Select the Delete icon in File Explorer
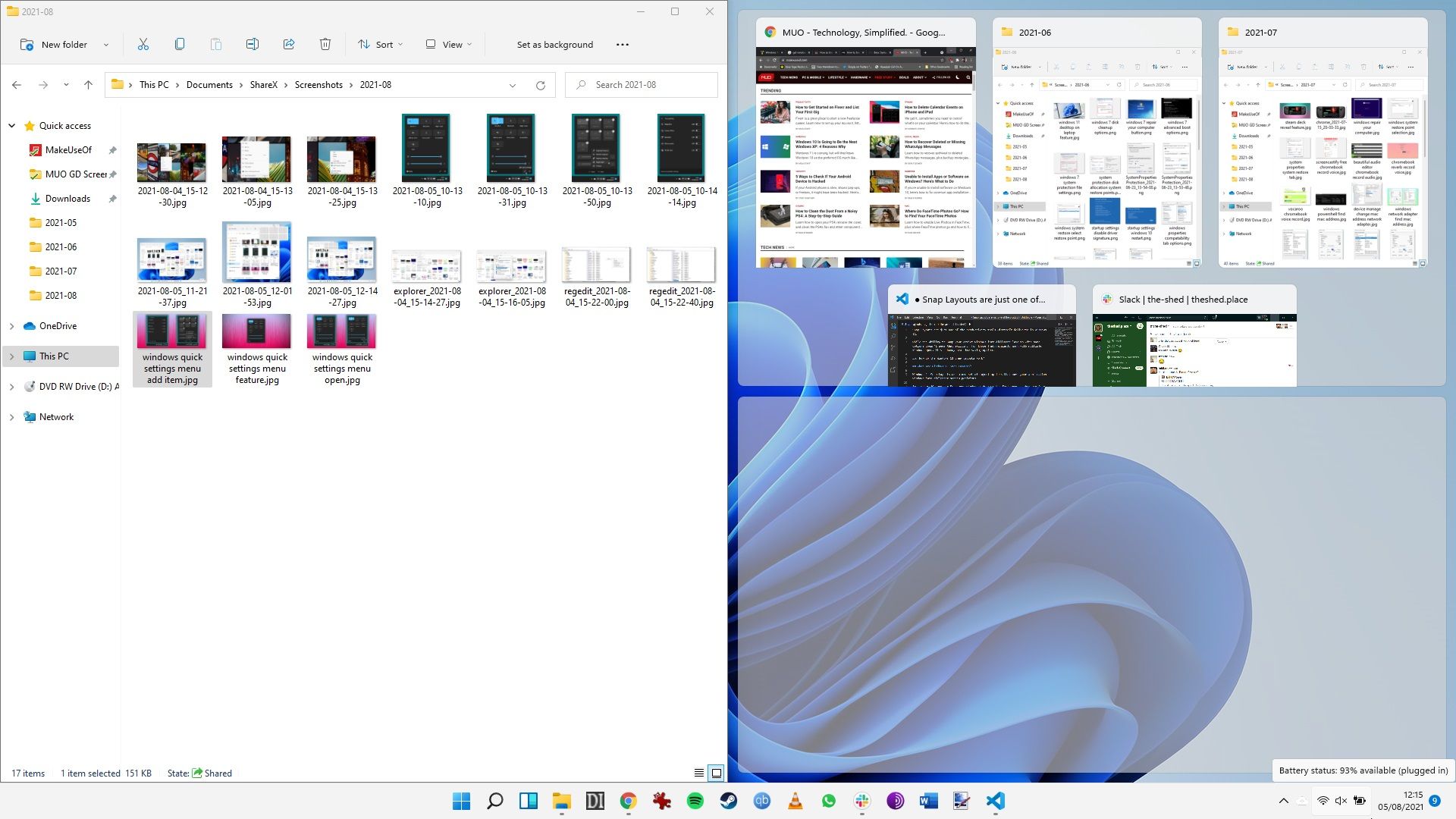Screen dimensions: 1456x819 point(324,44)
